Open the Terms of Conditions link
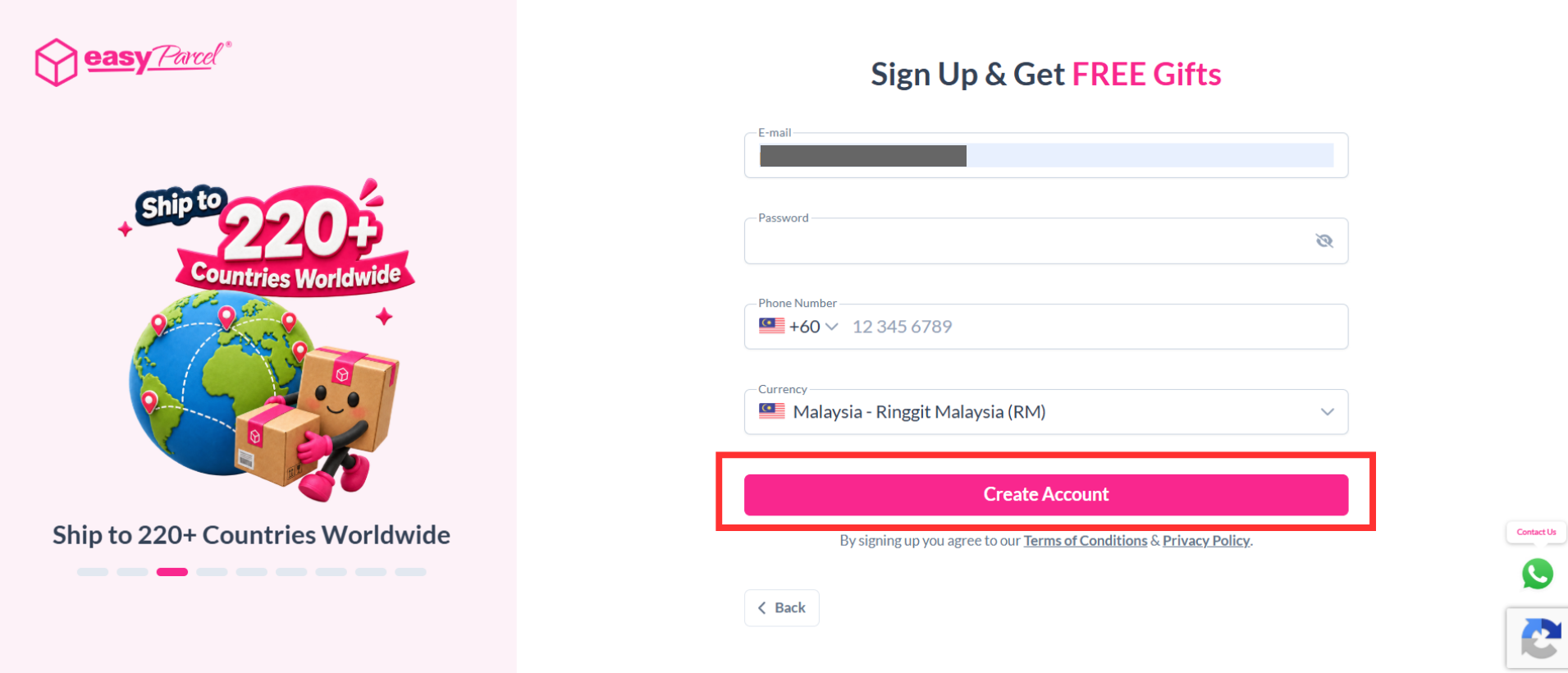1568x673 pixels. click(1085, 541)
